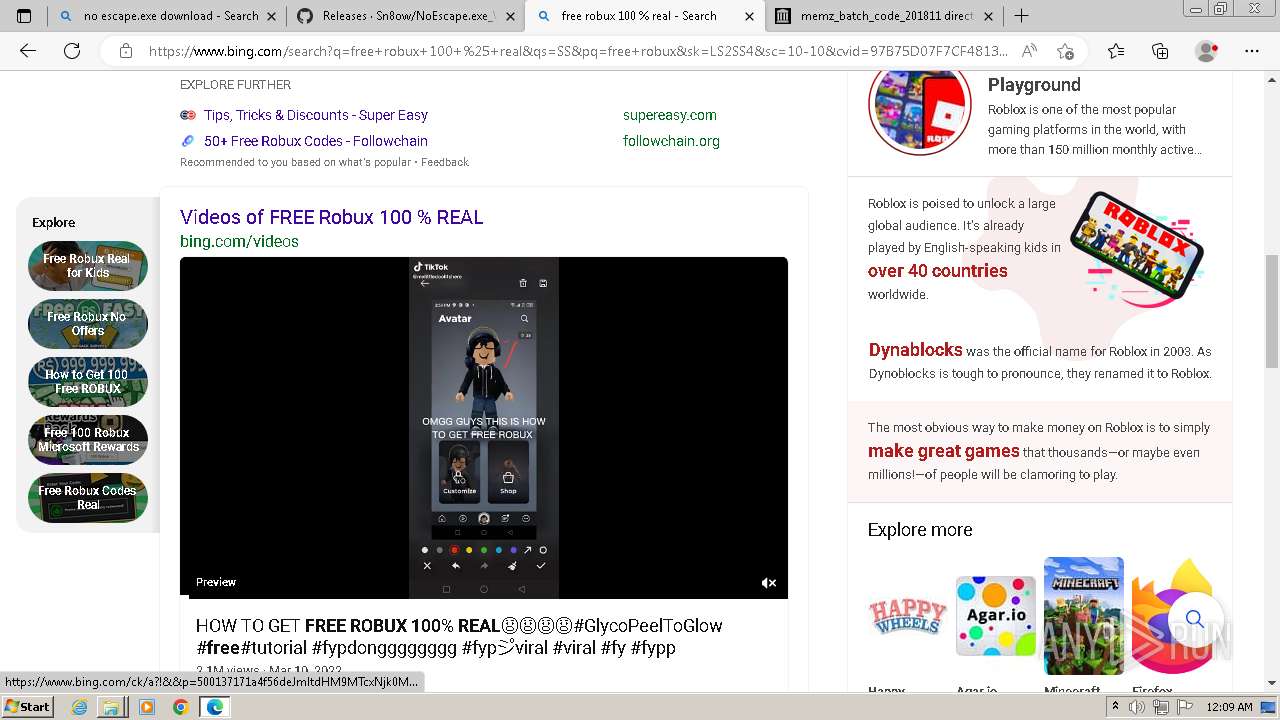Image resolution: width=1280 pixels, height=720 pixels.
Task: Select 'Free Robux Real for Kids' explore chip
Action: pos(88,265)
